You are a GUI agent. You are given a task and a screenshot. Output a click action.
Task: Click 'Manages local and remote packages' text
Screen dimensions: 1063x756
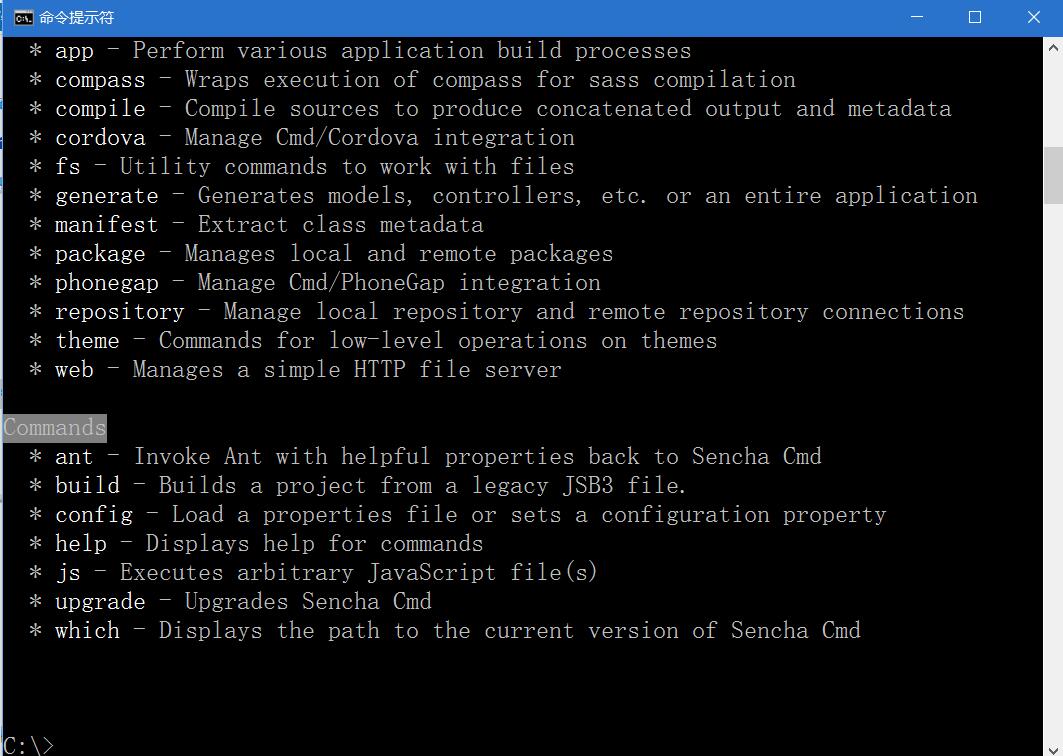click(x=399, y=254)
